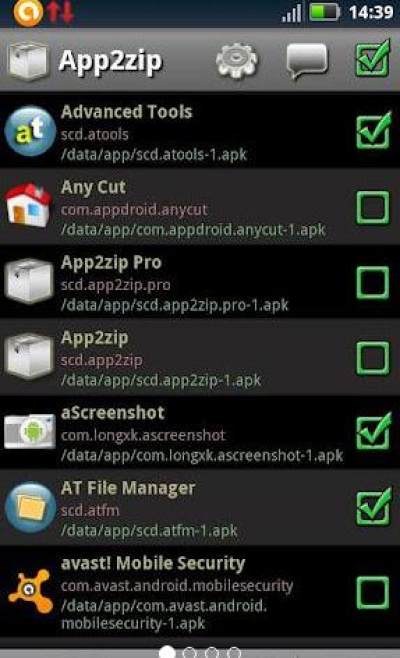This screenshot has height=658, width=400.
Task: Select the App2zip scd.app2zip list entry
Action: click(200, 358)
